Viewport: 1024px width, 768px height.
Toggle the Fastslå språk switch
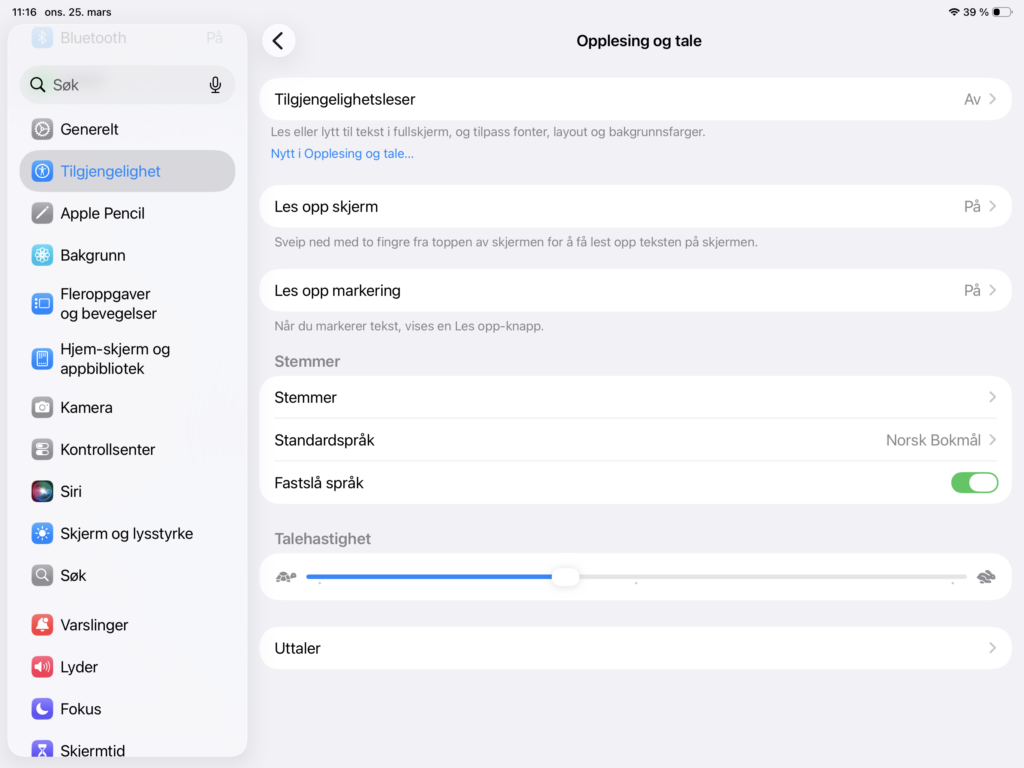pos(974,483)
